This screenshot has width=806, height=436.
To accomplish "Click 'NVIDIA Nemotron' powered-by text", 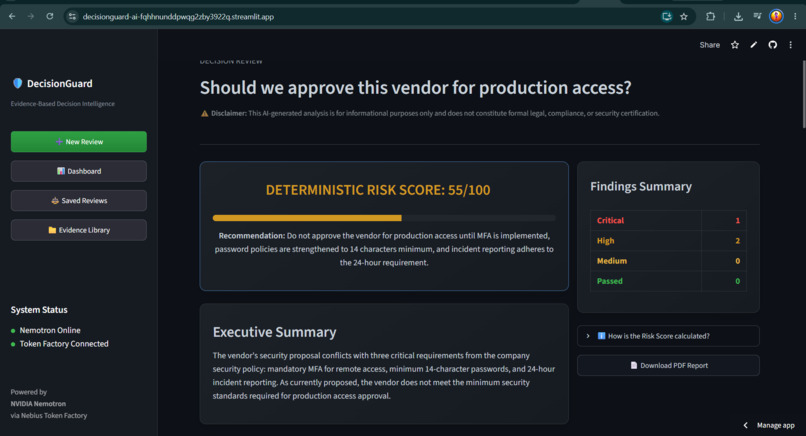I will click(38, 404).
